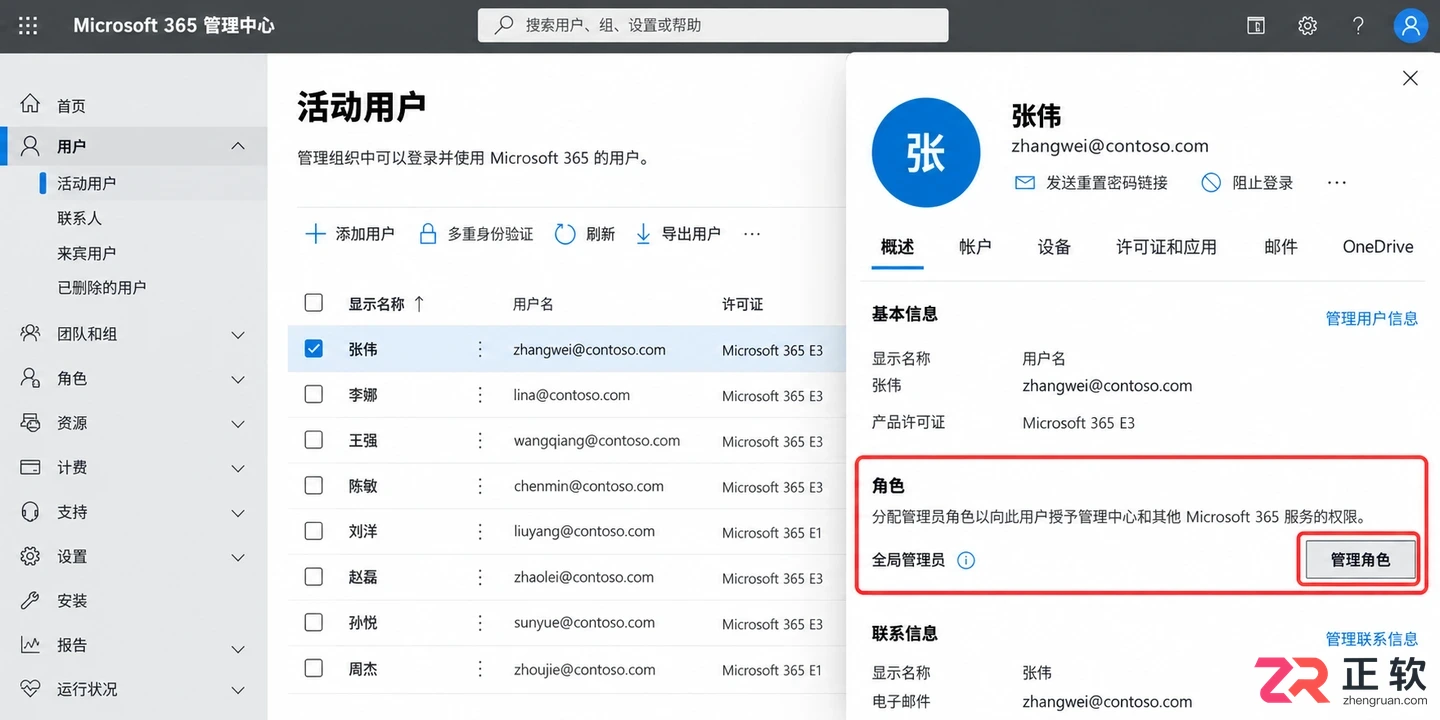The image size is (1440, 720).
Task: Click the info icon next to 全局管理员
Action: (966, 560)
